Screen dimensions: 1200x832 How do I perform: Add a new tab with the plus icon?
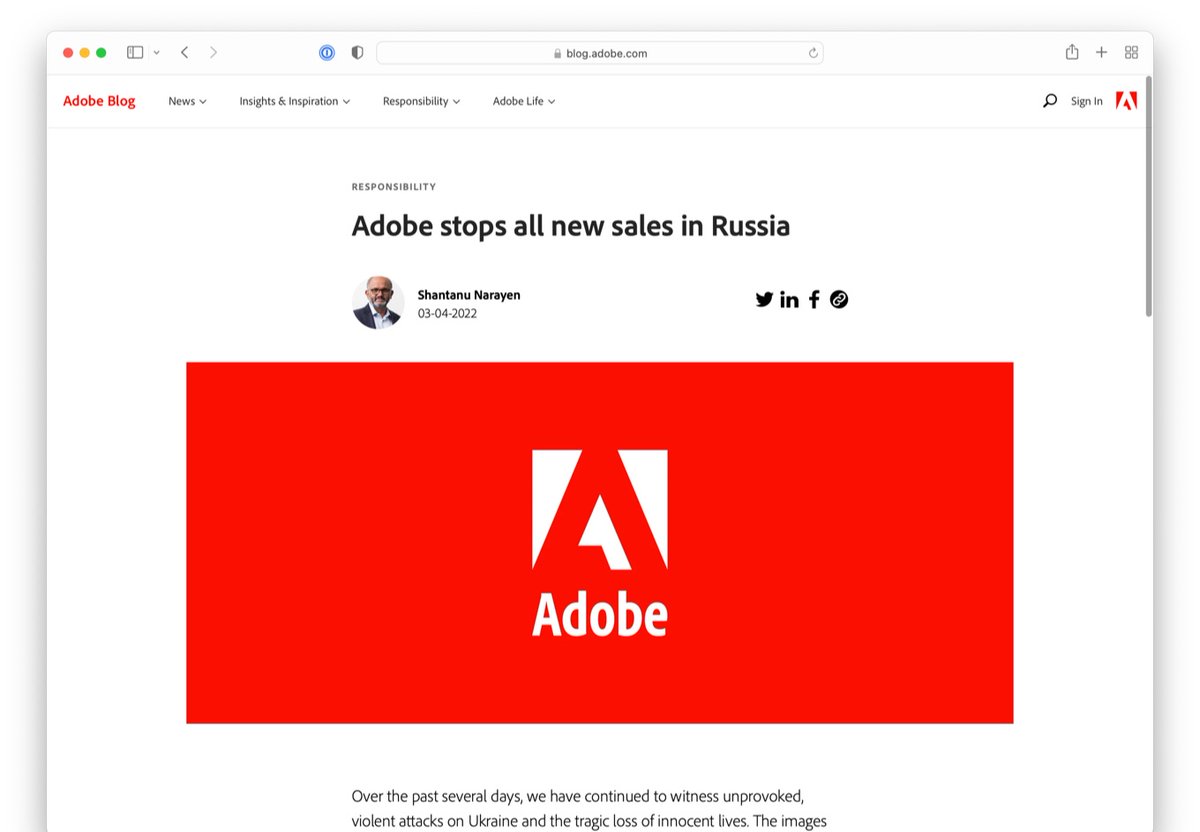pos(1101,53)
